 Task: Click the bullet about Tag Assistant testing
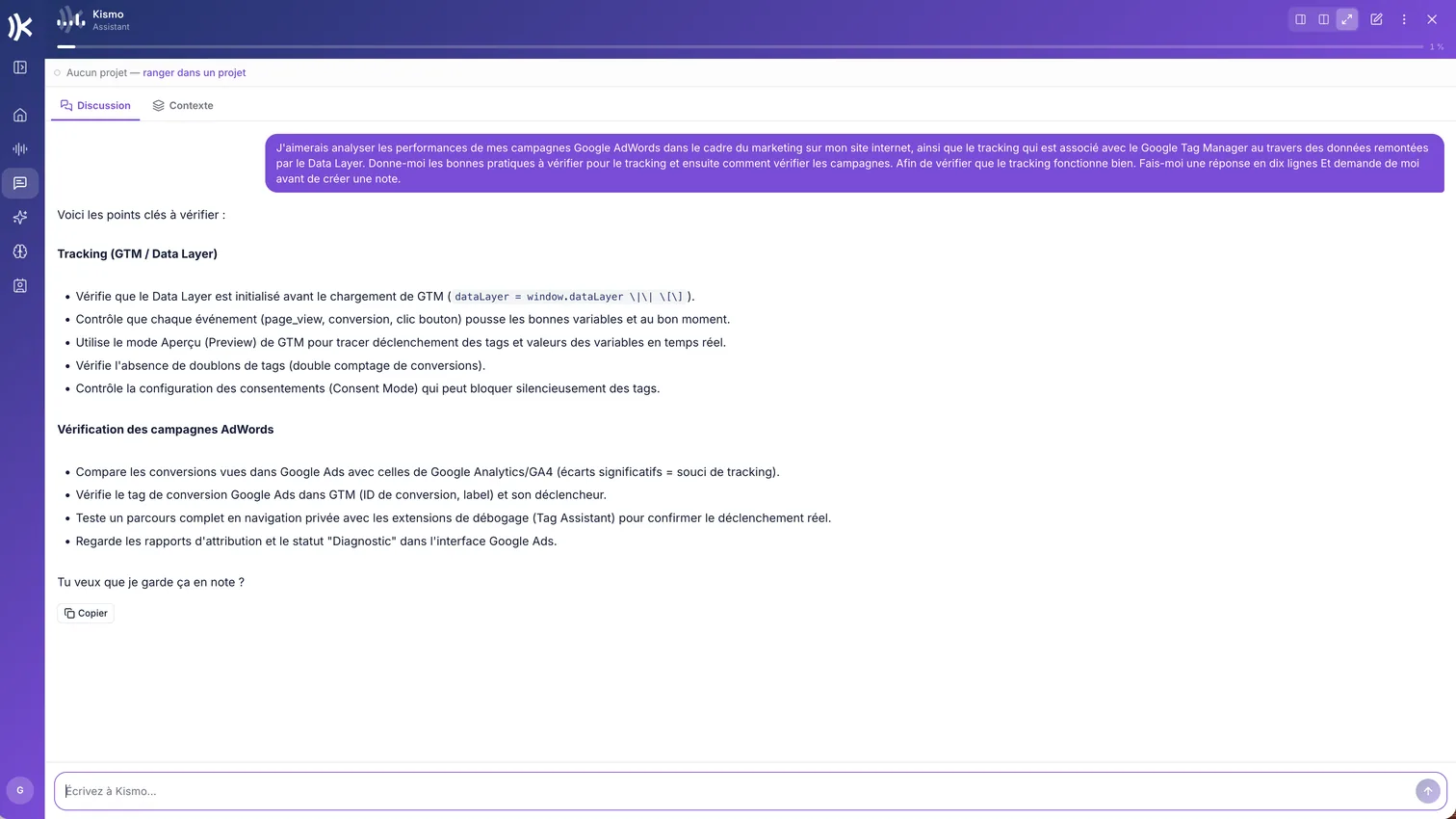point(454,517)
